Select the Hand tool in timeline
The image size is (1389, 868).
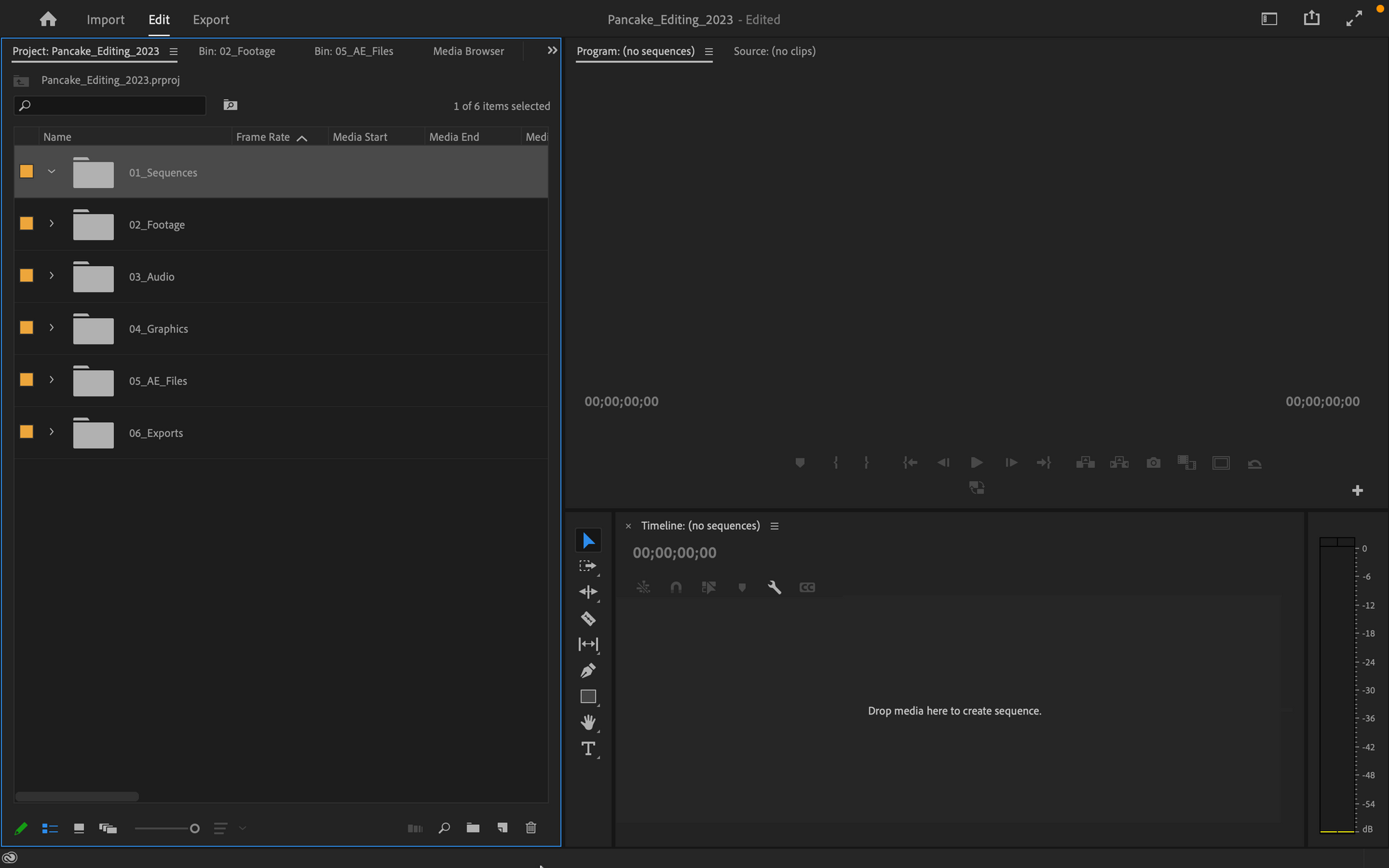click(x=589, y=723)
